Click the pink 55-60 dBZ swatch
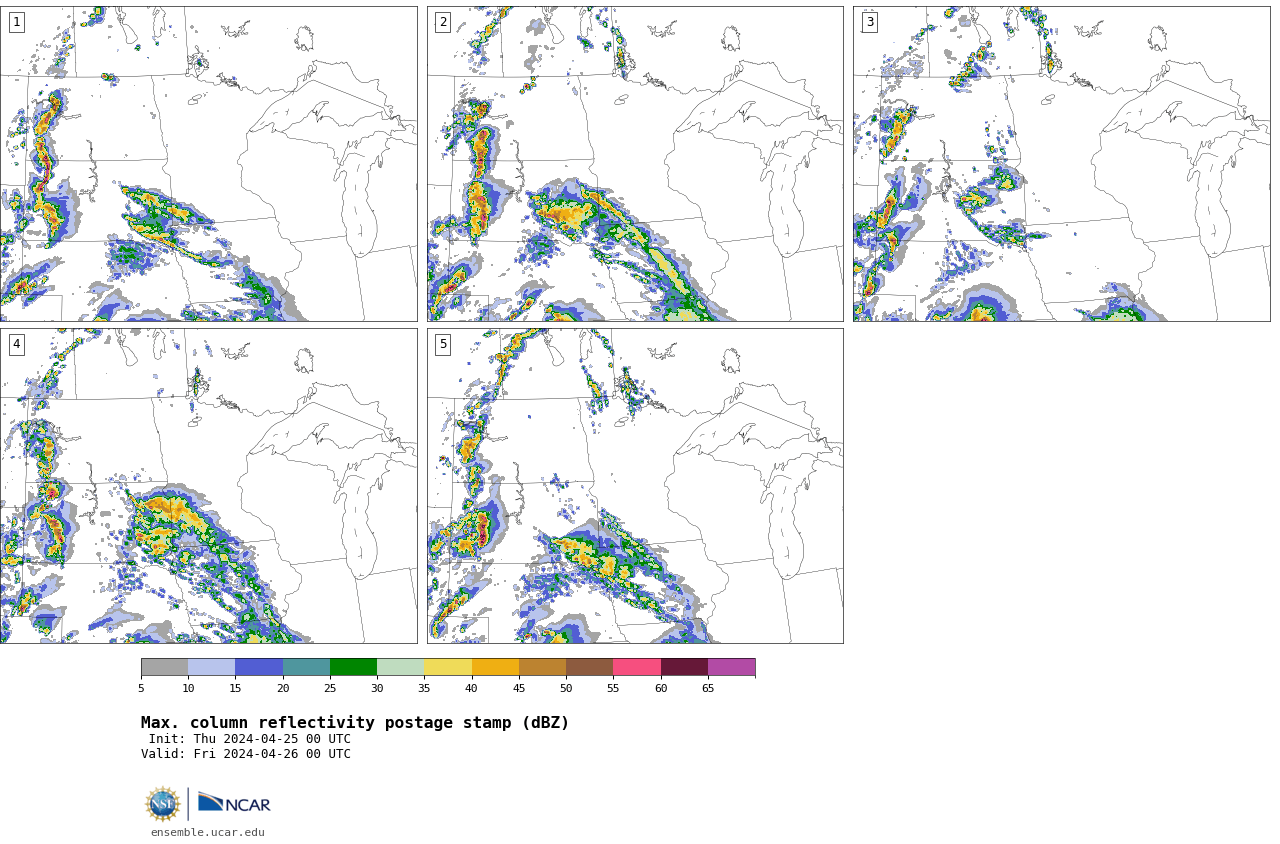 tap(637, 667)
